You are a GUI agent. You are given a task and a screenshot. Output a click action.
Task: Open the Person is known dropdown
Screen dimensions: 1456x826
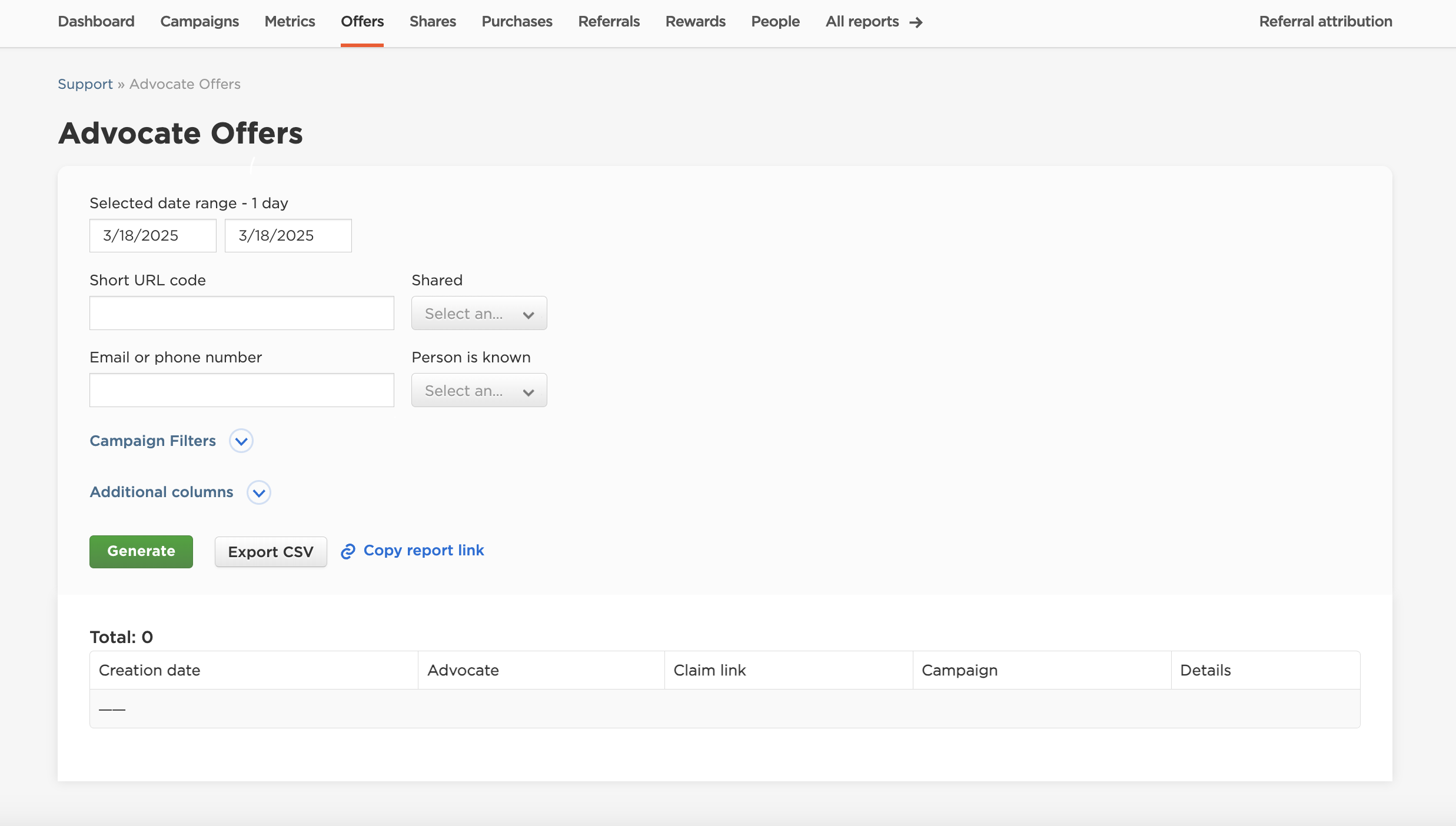tap(478, 390)
